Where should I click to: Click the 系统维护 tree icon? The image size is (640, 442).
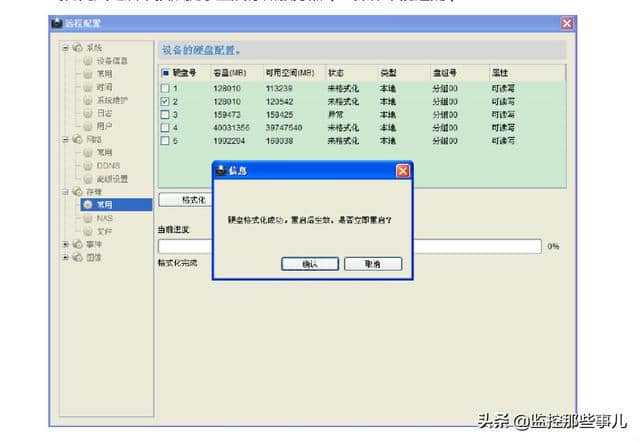[88, 100]
